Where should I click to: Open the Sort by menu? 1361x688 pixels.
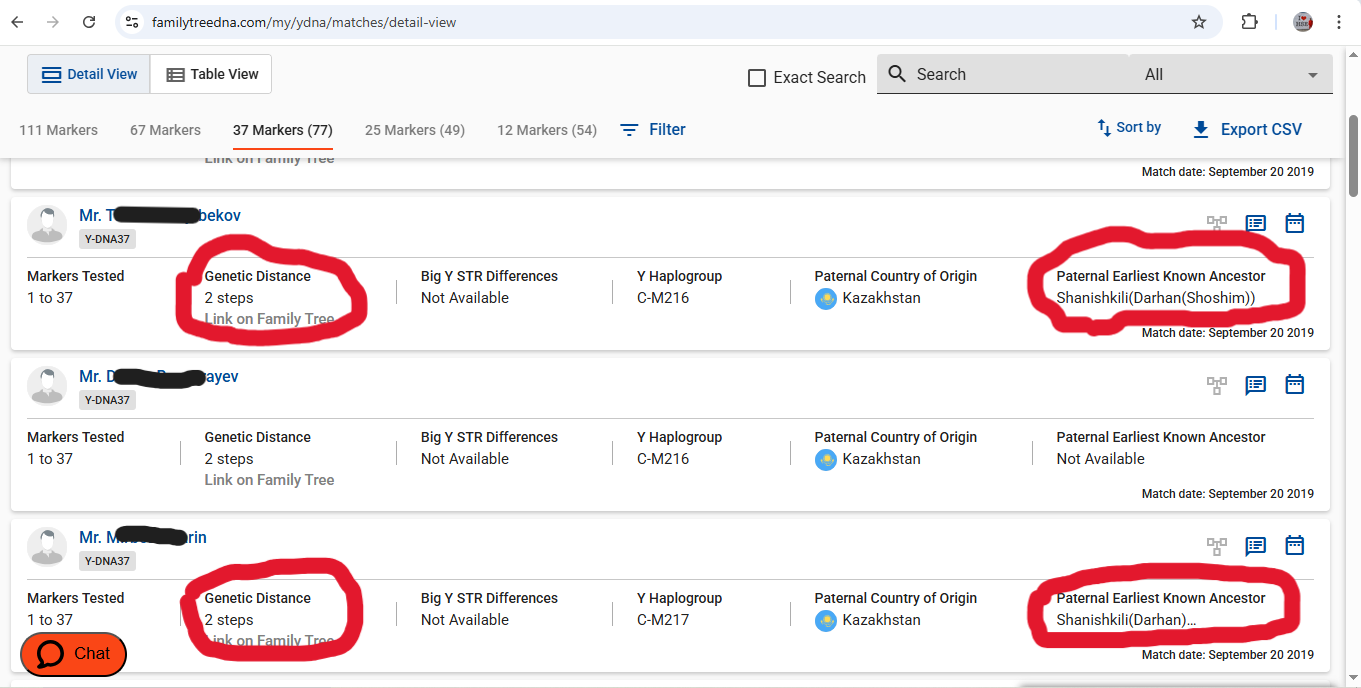coord(1129,128)
